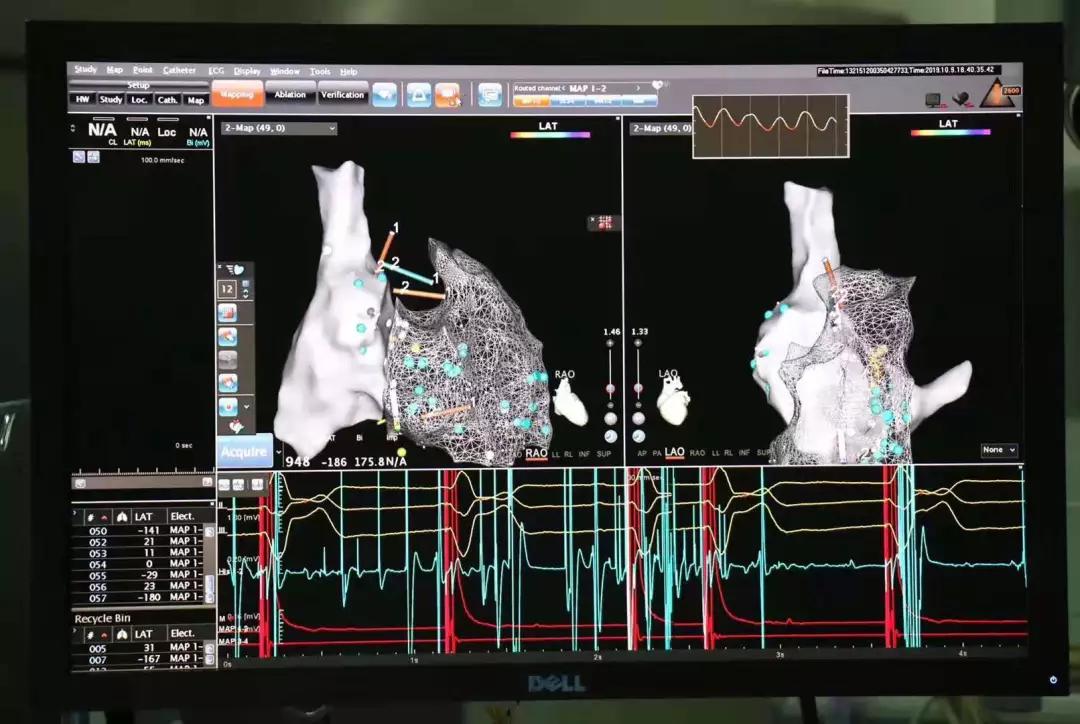
Task: Select the LAO view in right map
Action: pos(674,453)
